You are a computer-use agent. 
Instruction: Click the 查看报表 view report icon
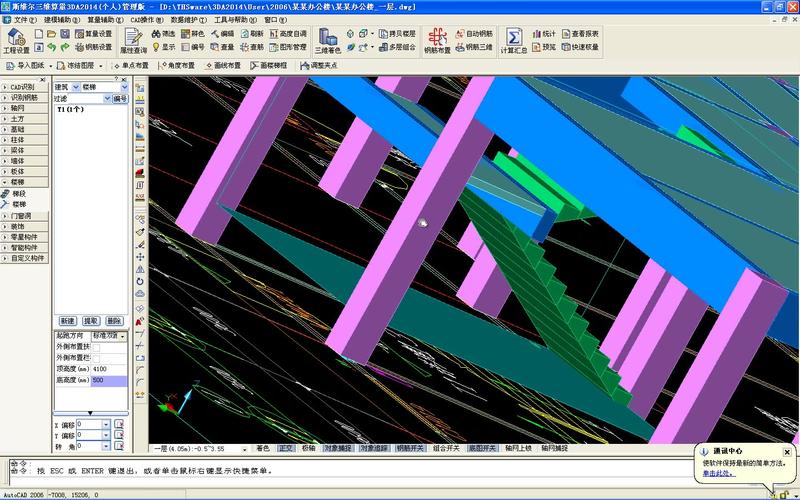pos(580,33)
